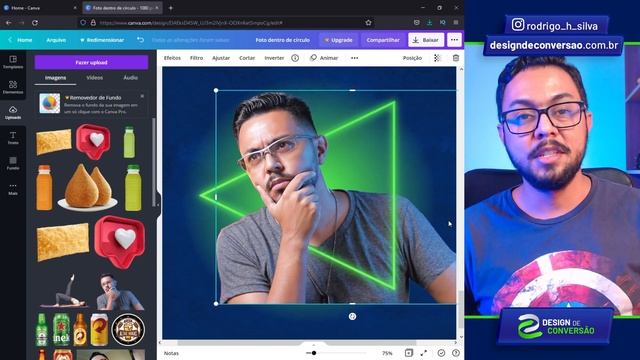Select the Imagens tab
This screenshot has height=360, width=640.
click(56, 78)
